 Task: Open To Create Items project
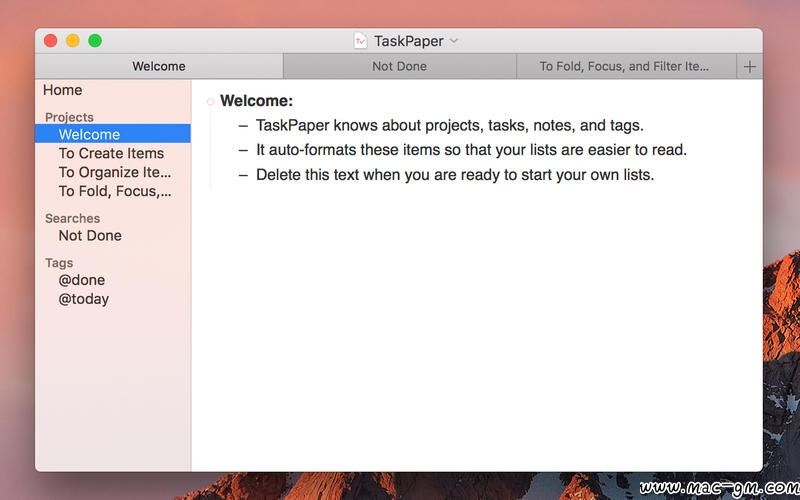click(113, 153)
